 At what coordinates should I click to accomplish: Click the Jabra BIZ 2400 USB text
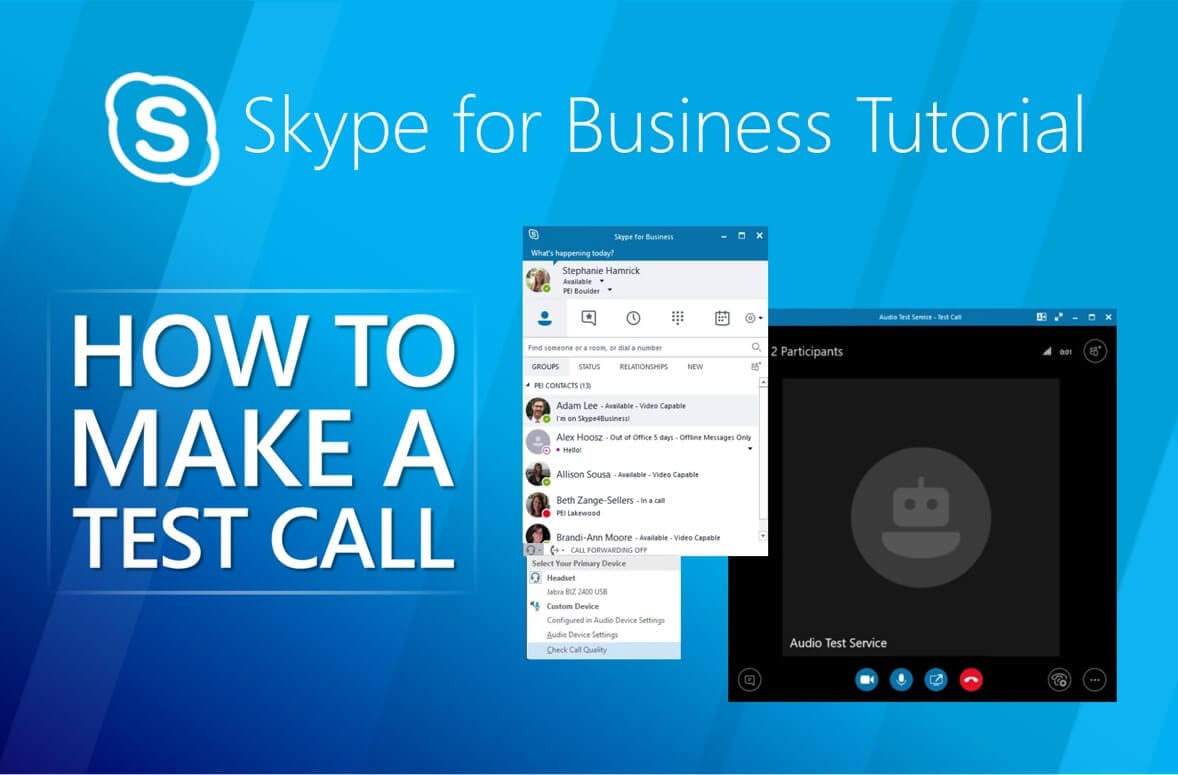pyautogui.click(x=577, y=592)
